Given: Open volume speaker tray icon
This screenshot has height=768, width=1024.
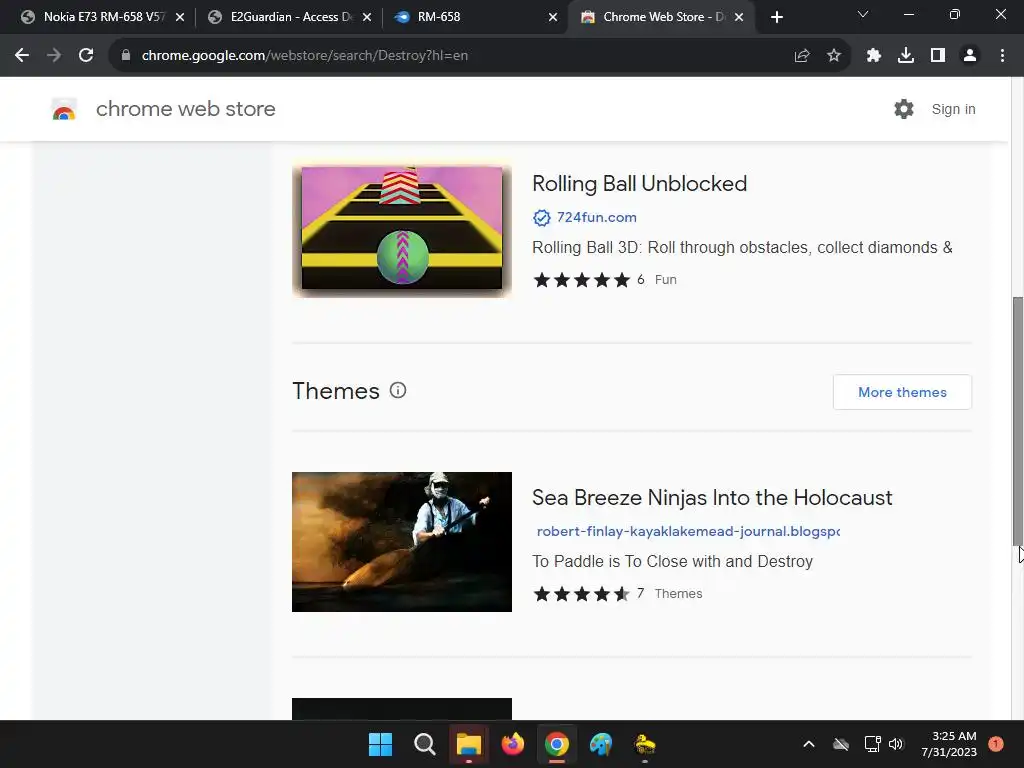Looking at the screenshot, I should click(896, 744).
